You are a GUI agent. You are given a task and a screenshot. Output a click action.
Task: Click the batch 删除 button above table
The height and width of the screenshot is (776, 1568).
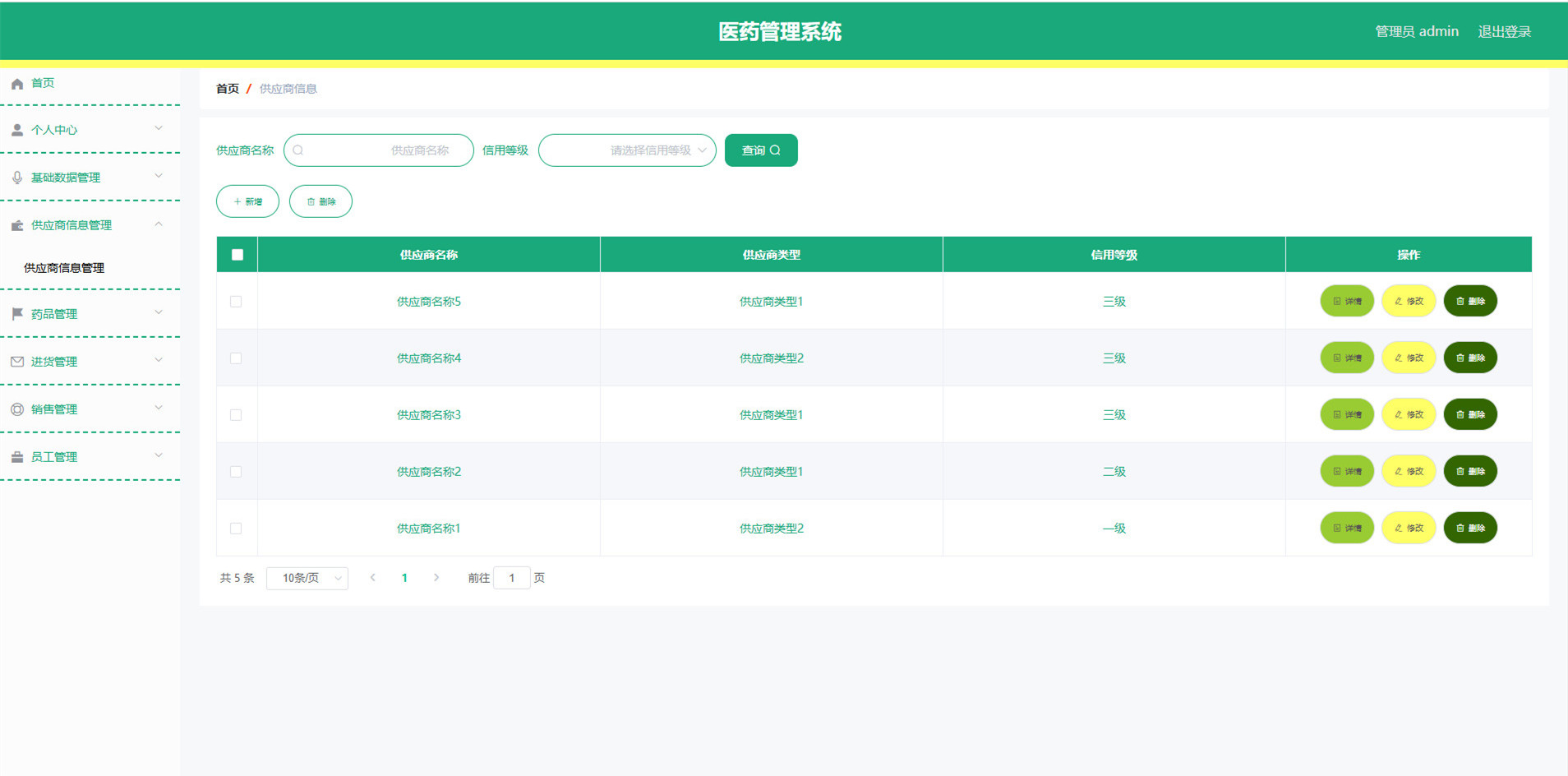pyautogui.click(x=321, y=201)
